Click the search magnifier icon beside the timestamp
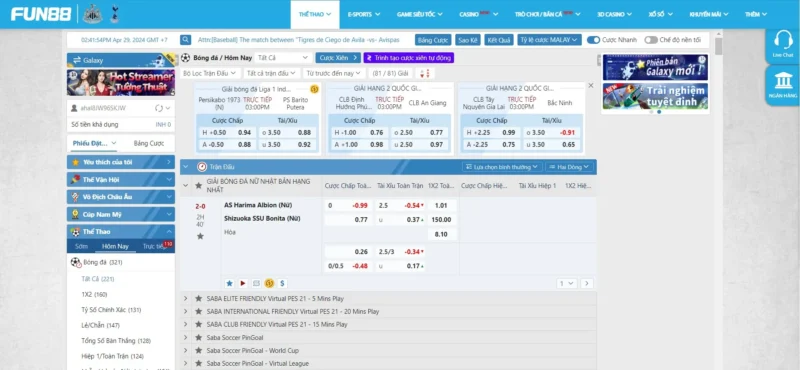800x370 pixels. pos(186,40)
